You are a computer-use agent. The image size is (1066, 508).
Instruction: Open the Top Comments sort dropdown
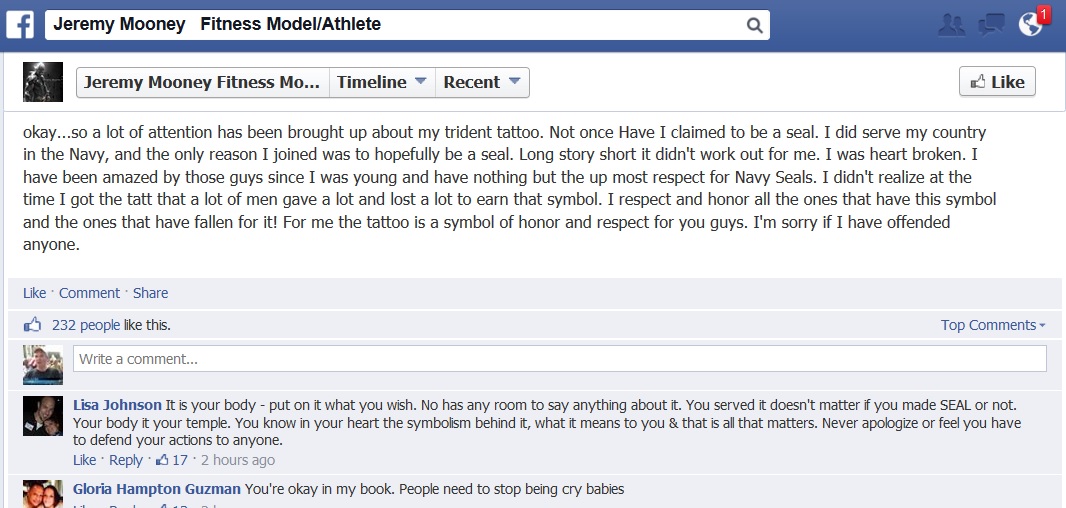pyautogui.click(x=992, y=325)
